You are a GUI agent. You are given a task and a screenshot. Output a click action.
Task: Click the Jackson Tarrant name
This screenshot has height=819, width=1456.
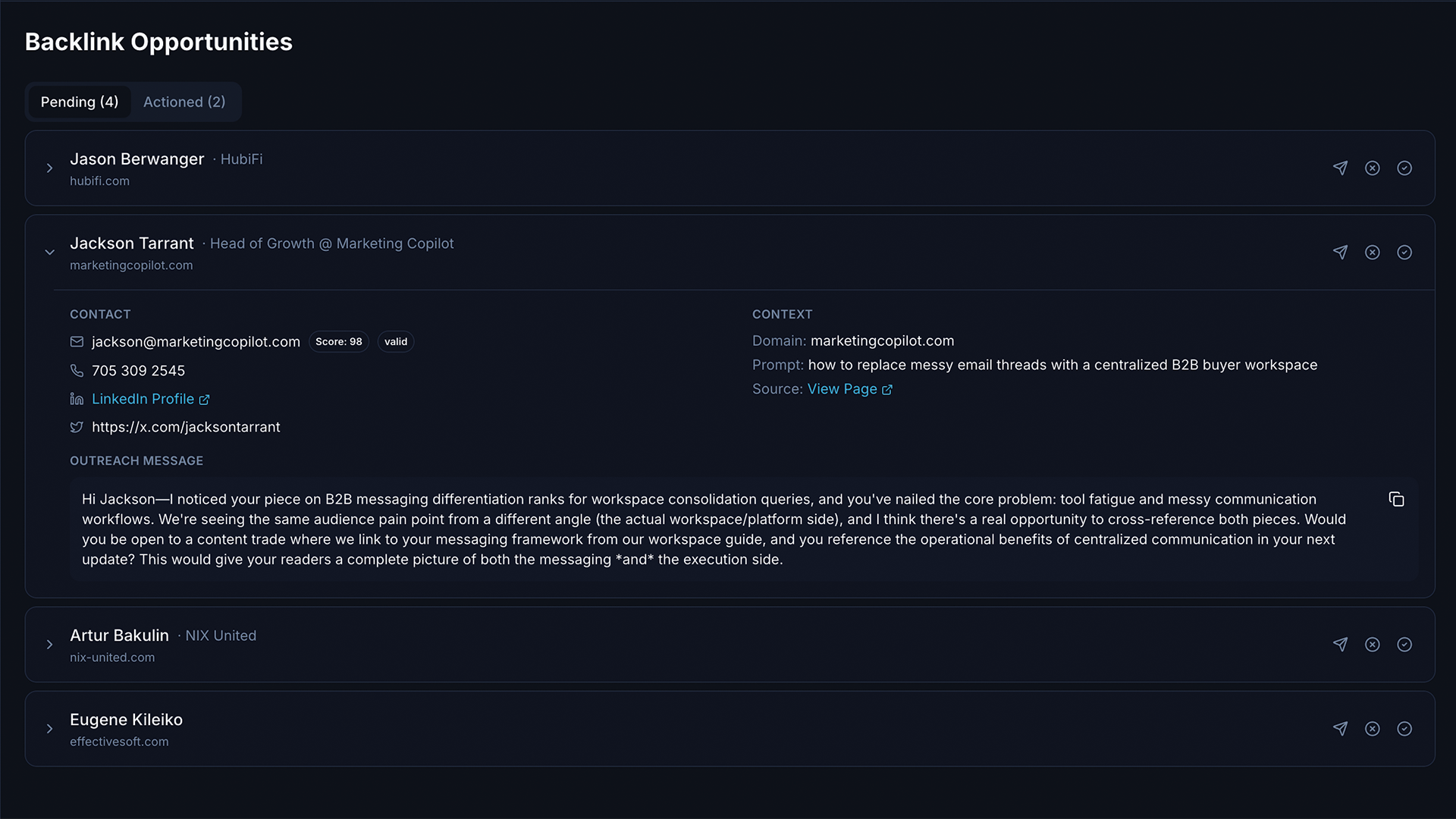coord(132,243)
